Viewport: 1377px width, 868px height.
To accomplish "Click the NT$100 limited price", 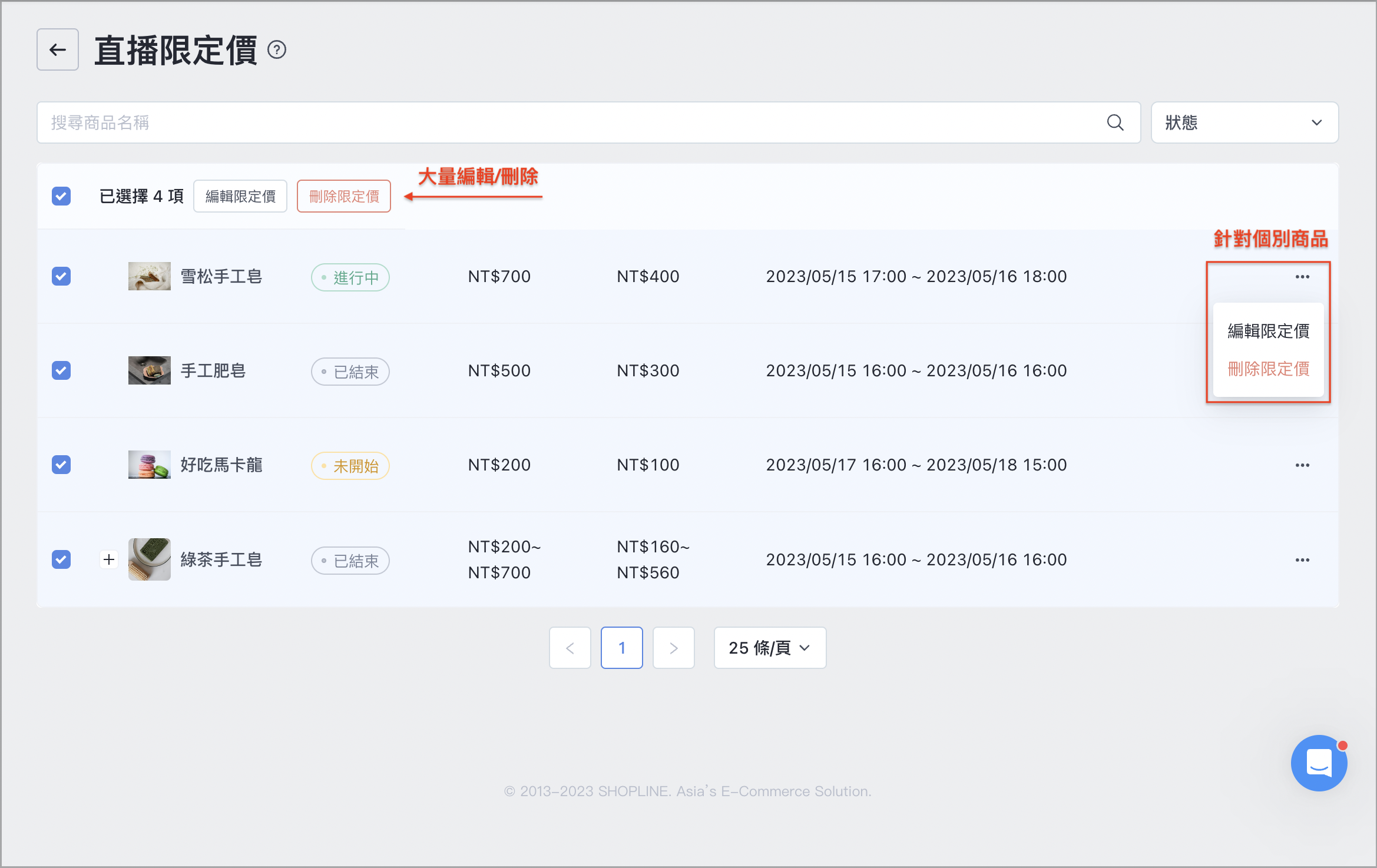I will click(x=648, y=465).
